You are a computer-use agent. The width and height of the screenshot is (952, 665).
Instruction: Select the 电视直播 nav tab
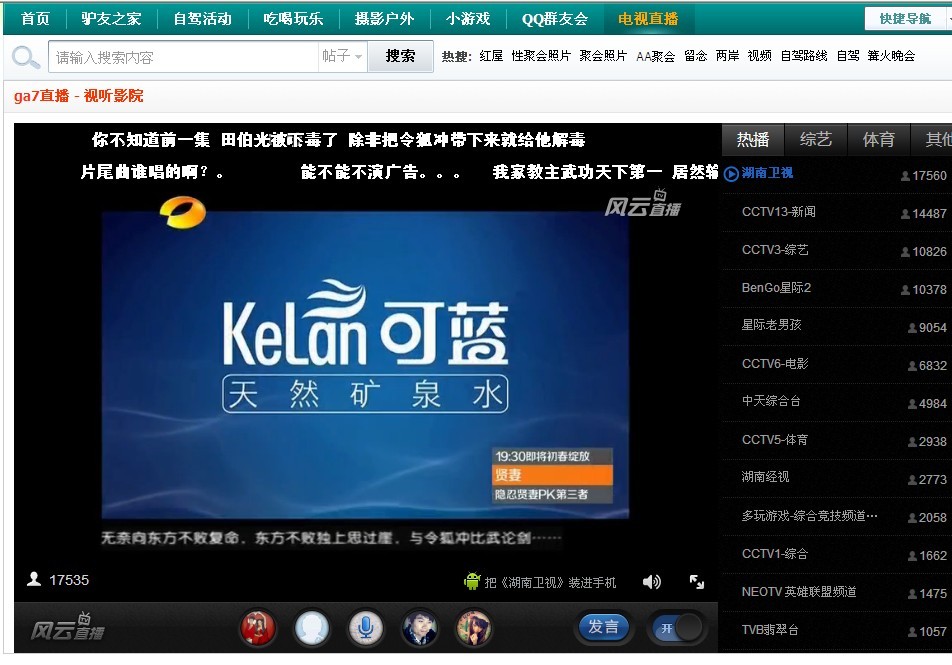click(x=648, y=19)
